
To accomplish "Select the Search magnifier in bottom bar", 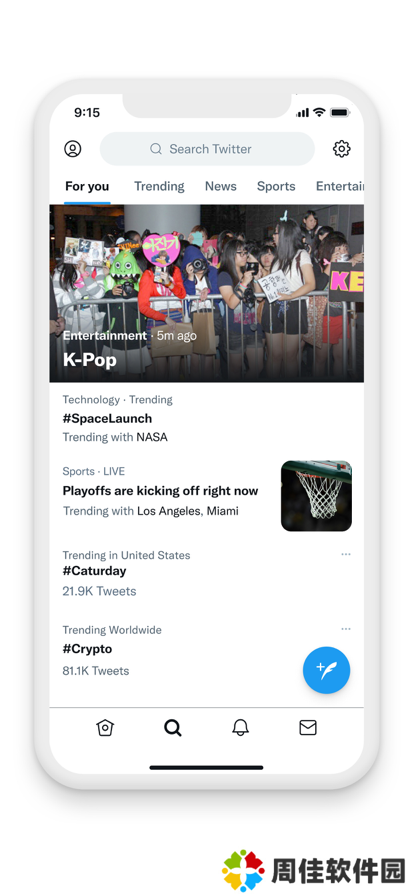I will point(173,727).
